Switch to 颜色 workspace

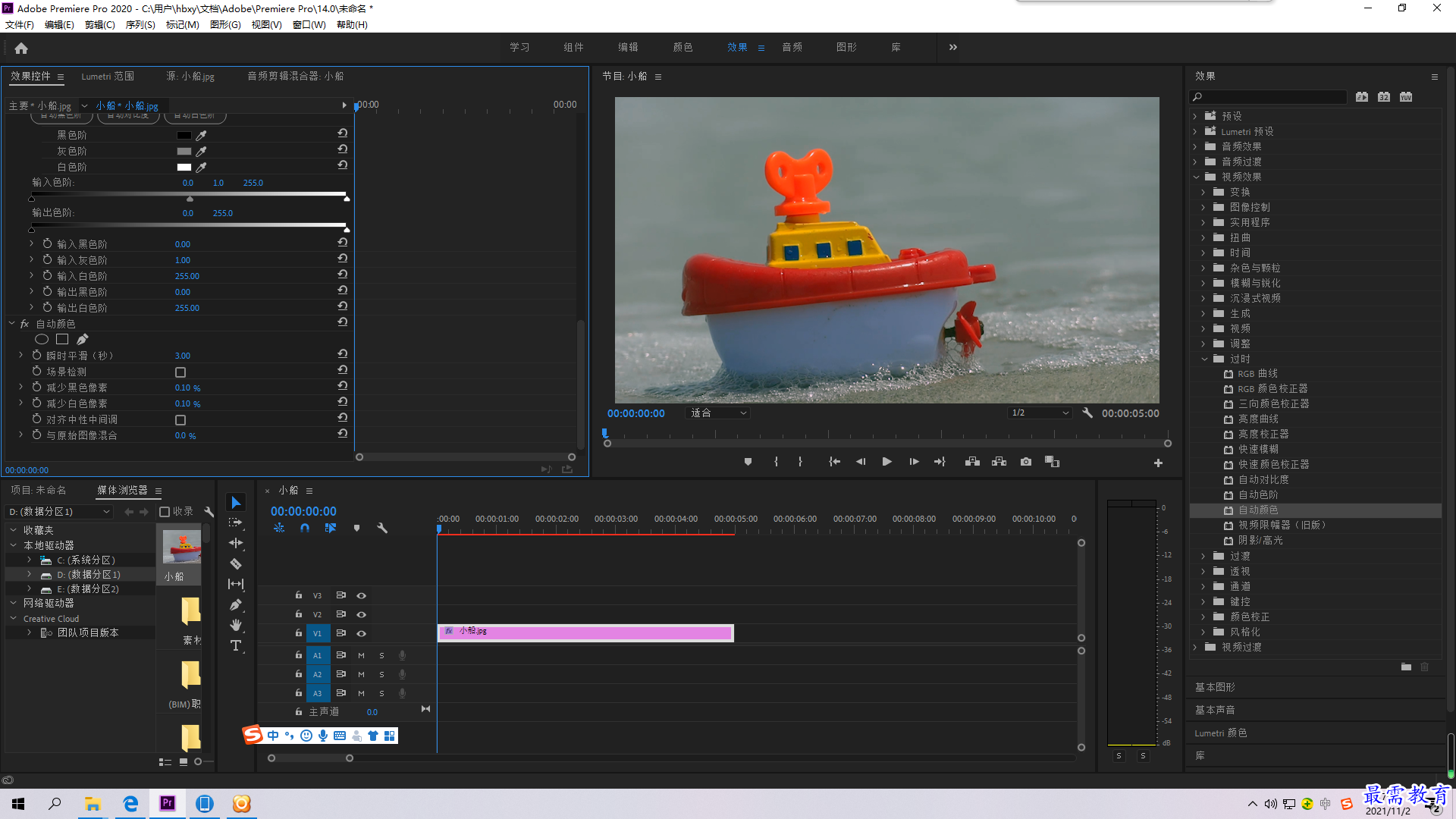(682, 47)
